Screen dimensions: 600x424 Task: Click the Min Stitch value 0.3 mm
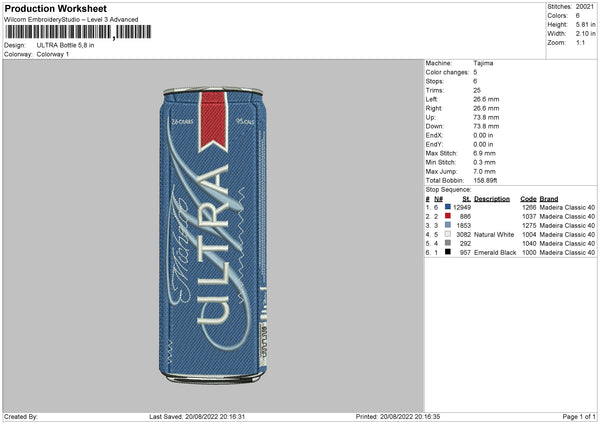coord(484,162)
